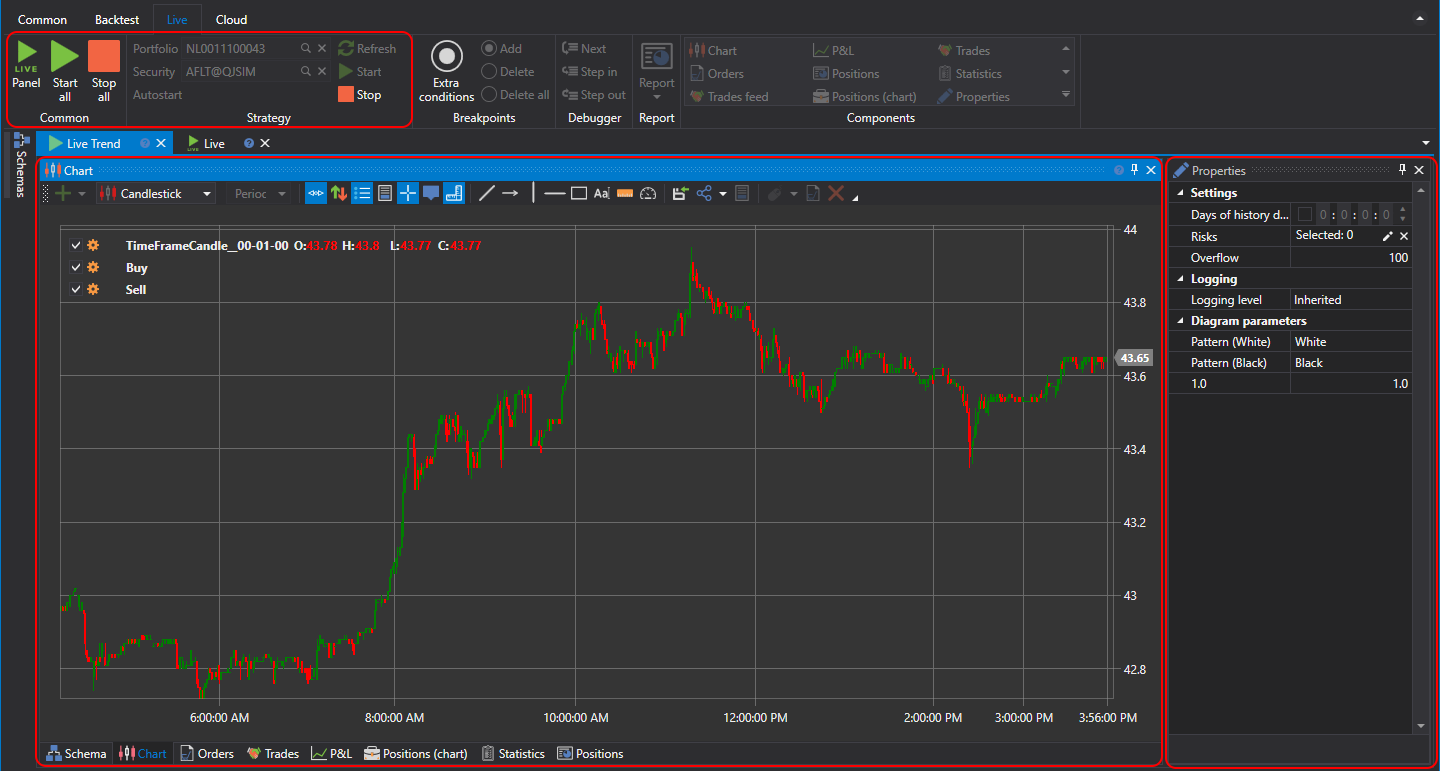Screen dimensions: 1440x771
Task: Open settings gear for the Buy element
Action: [x=93, y=267]
